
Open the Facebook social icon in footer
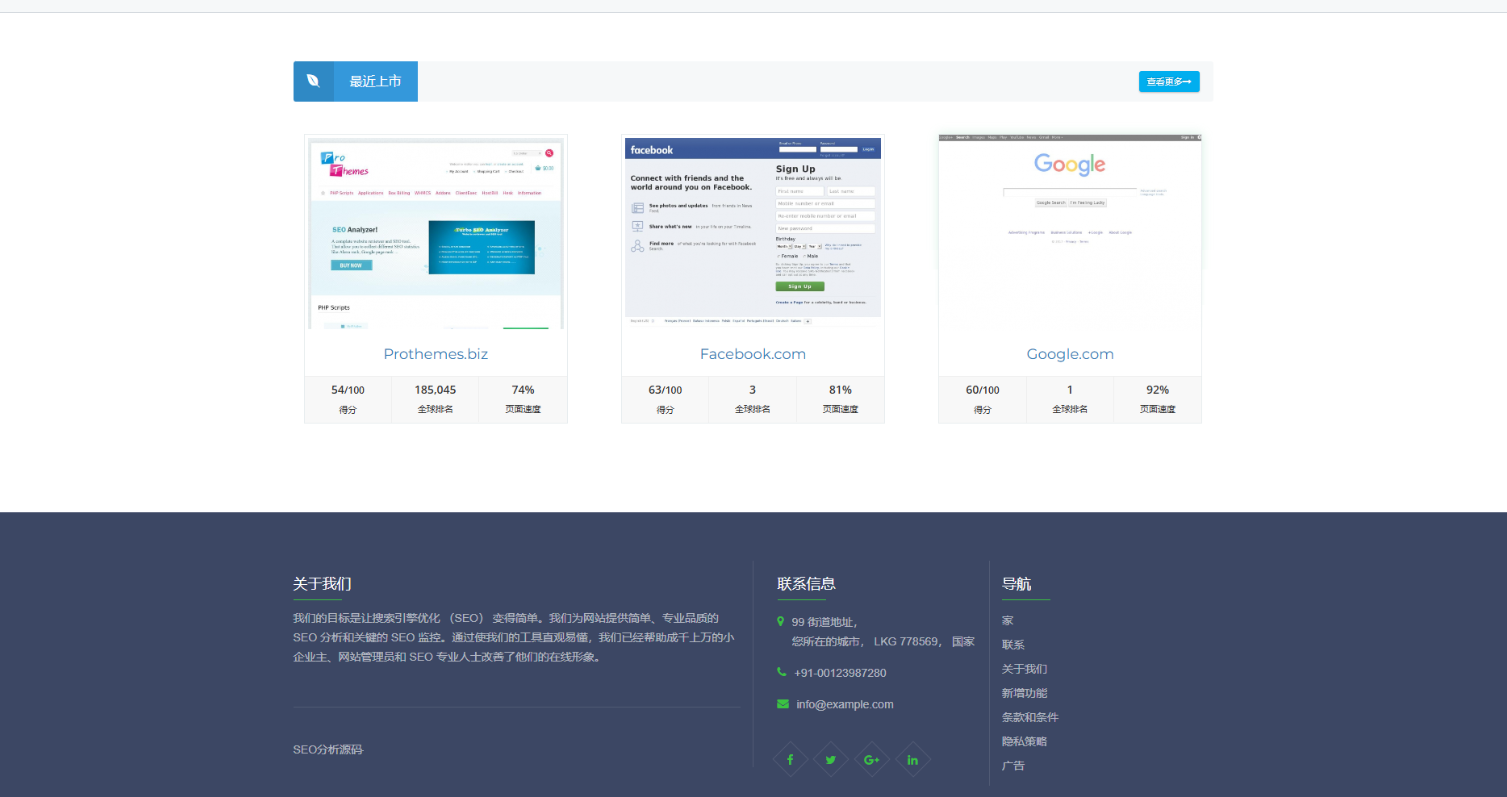(x=790, y=760)
